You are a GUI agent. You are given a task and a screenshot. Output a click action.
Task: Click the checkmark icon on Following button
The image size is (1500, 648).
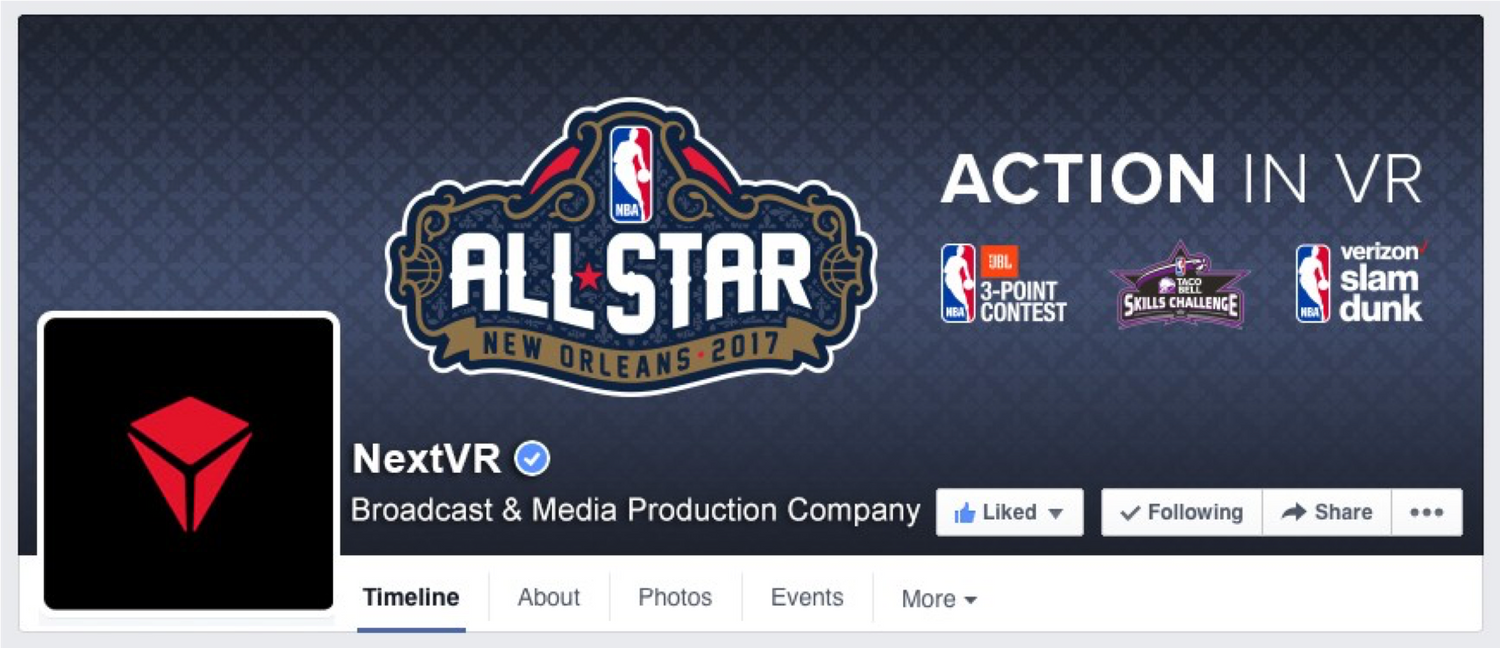(x=1131, y=513)
